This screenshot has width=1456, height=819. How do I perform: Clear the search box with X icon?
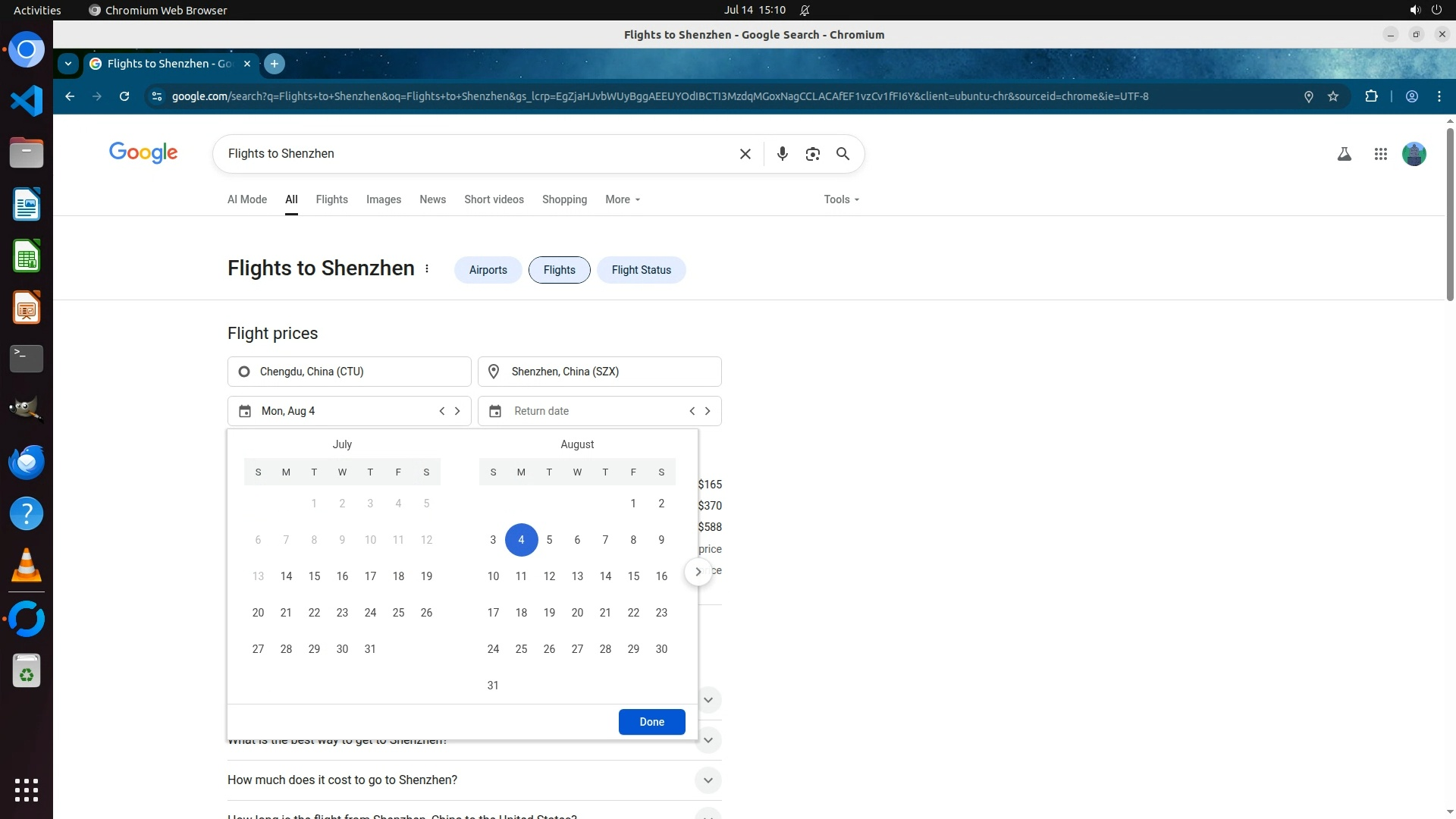(745, 154)
